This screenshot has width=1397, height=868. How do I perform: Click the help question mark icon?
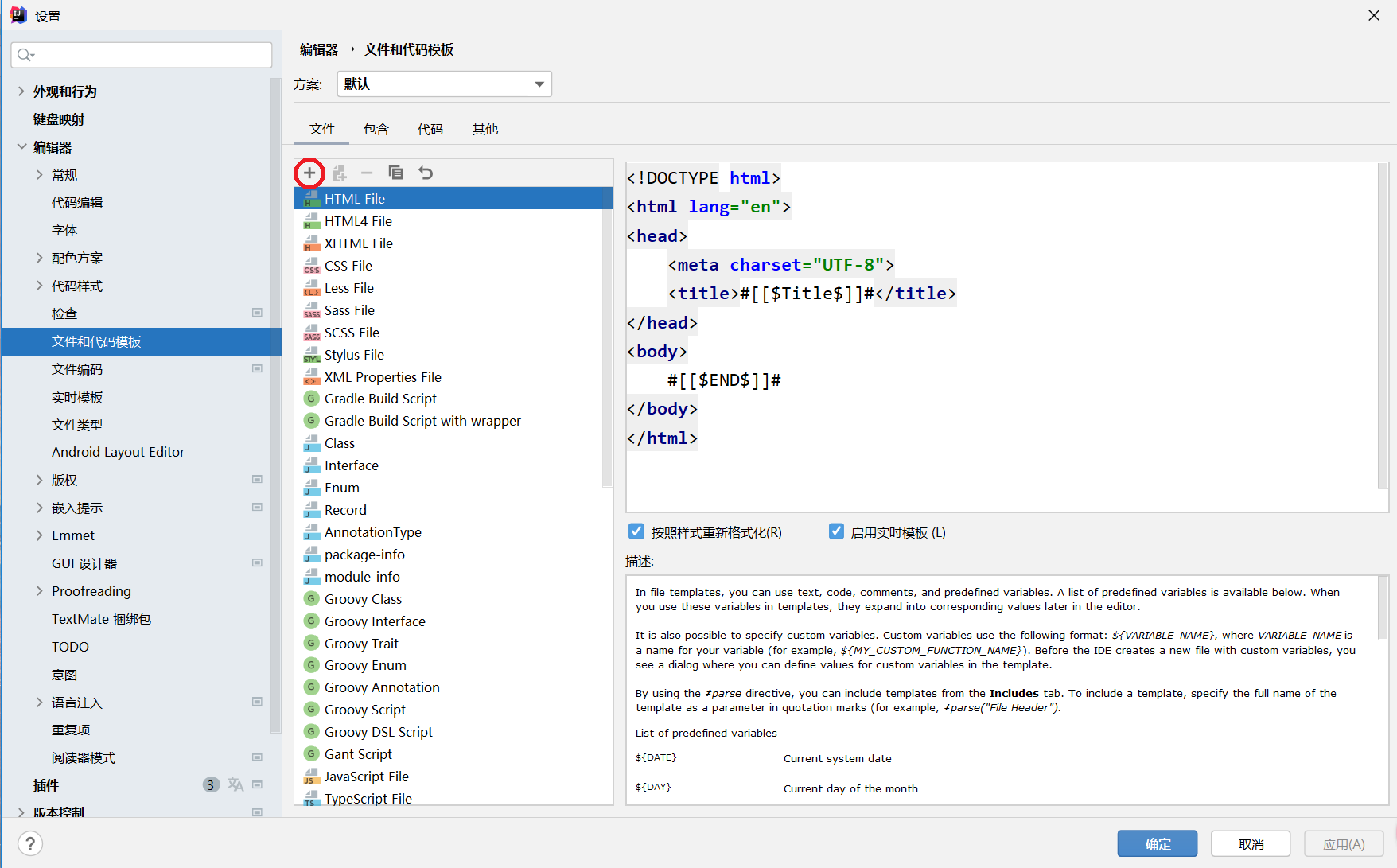(x=29, y=843)
